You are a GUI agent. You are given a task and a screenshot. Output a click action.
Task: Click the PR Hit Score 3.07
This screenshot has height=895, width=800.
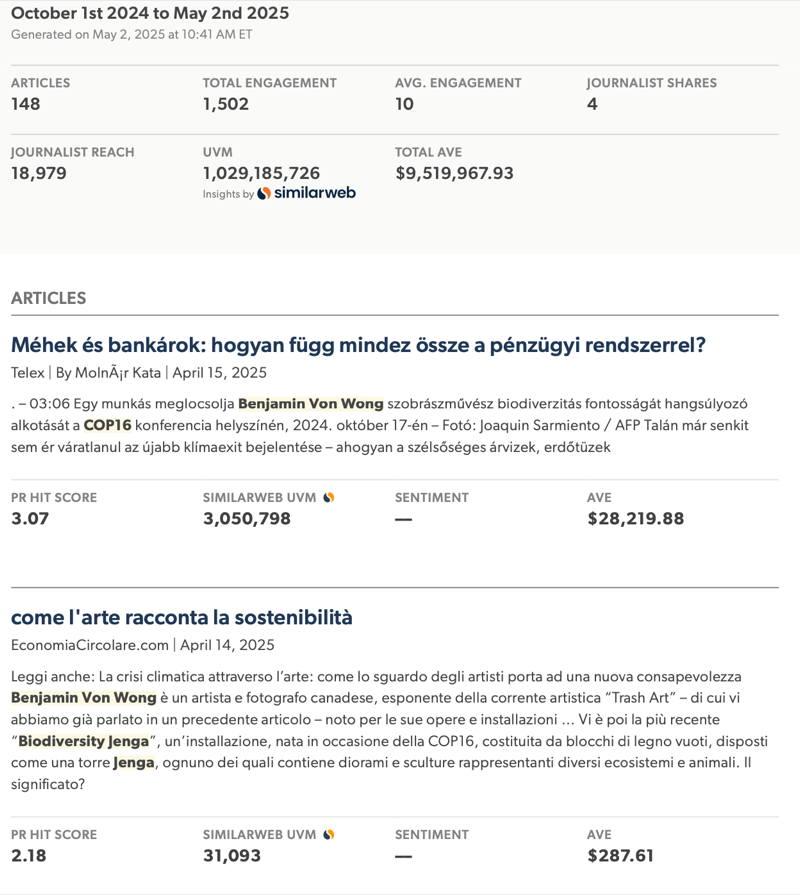point(30,518)
